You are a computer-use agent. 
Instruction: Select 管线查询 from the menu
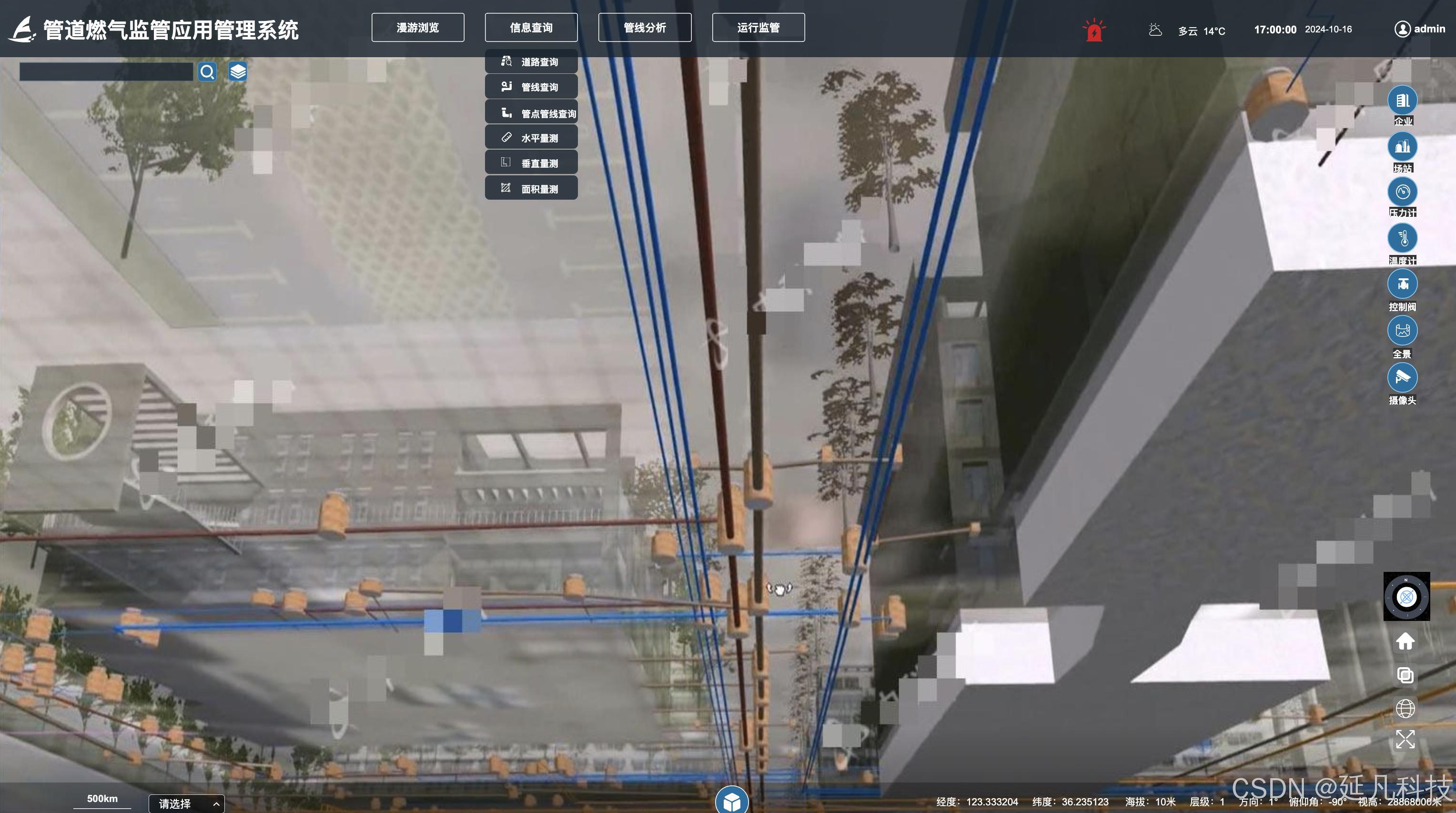(x=531, y=87)
